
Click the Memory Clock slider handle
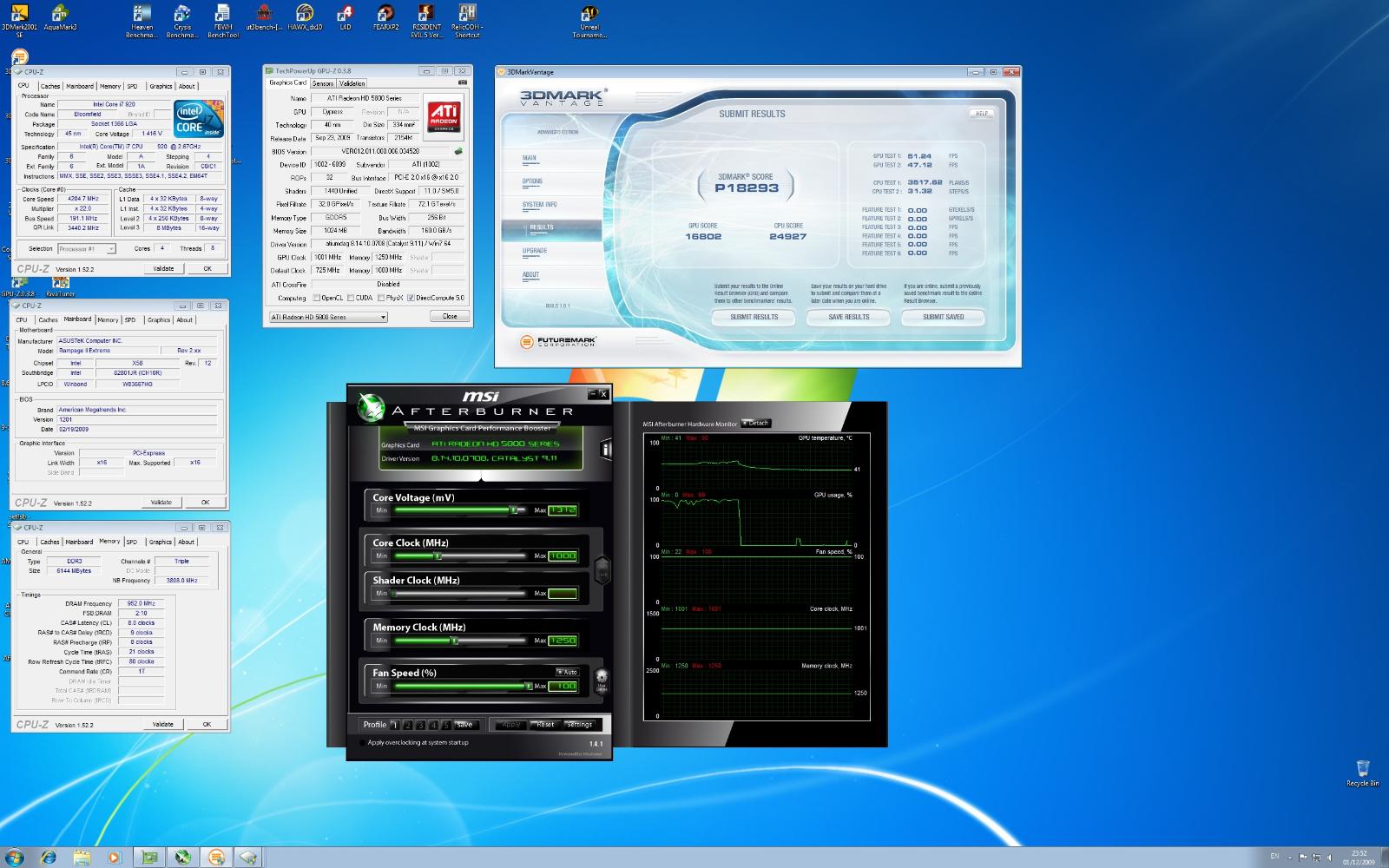click(x=454, y=641)
